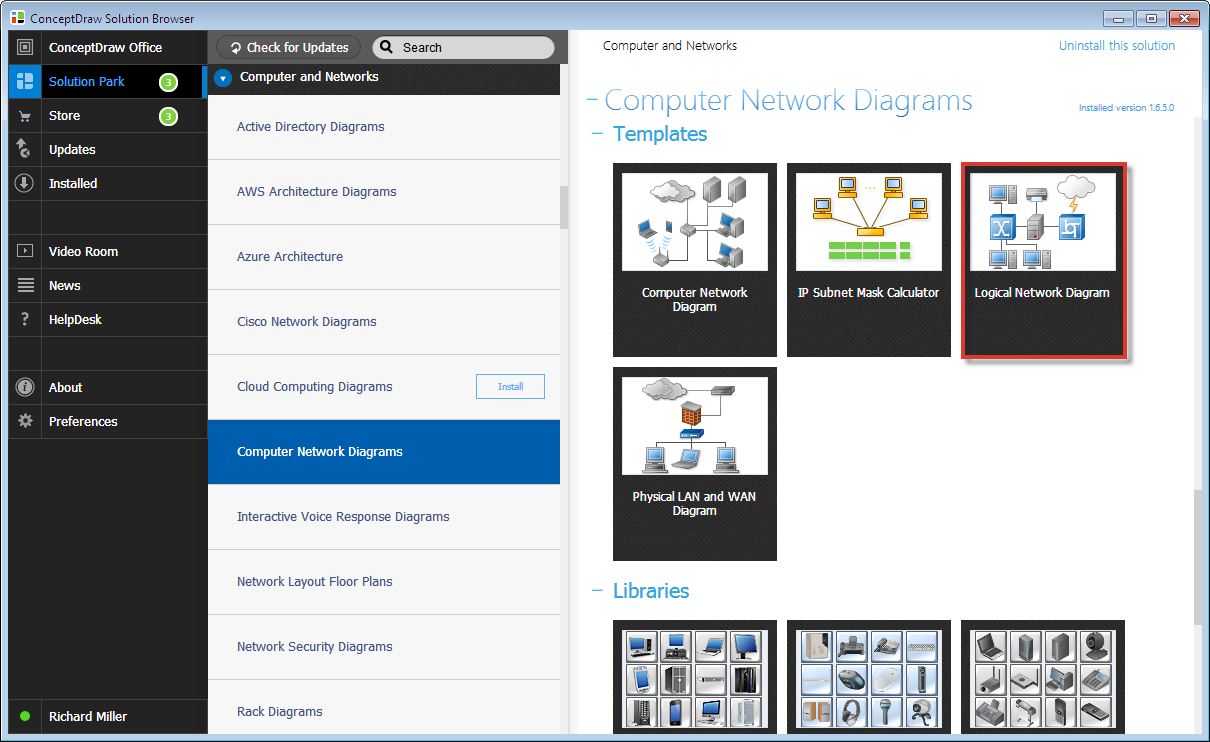Screen dimensions: 1210x742
Task: Click the search magnifier icon
Action: [x=388, y=47]
